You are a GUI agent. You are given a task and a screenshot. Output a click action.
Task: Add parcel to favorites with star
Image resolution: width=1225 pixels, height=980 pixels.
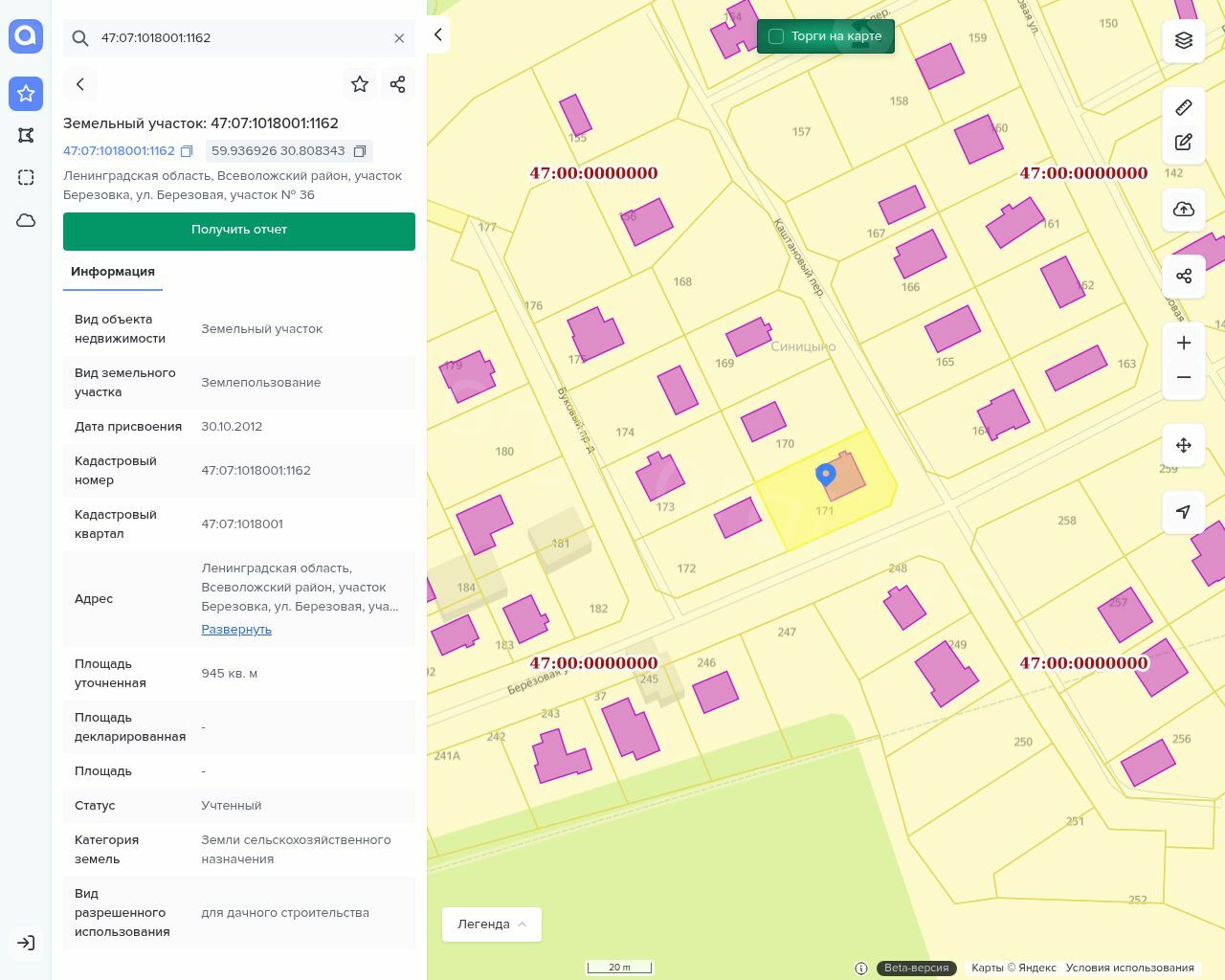[x=360, y=84]
